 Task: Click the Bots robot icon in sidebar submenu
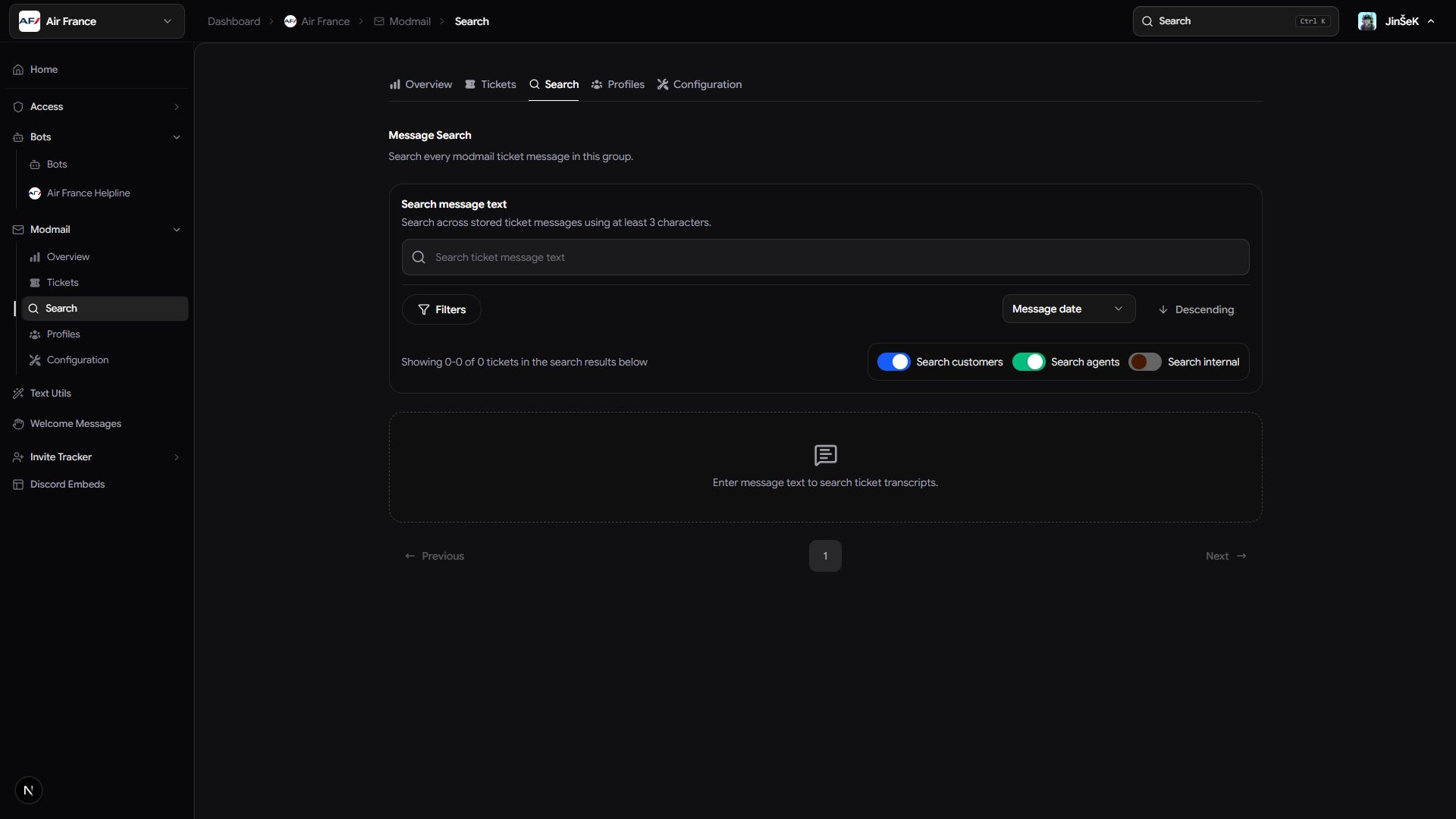click(x=35, y=165)
